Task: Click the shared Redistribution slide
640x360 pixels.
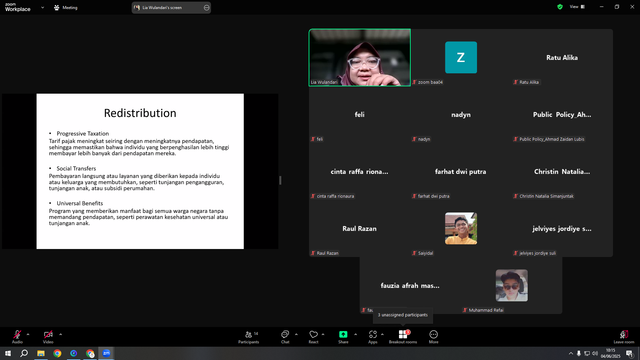Action: (x=140, y=171)
